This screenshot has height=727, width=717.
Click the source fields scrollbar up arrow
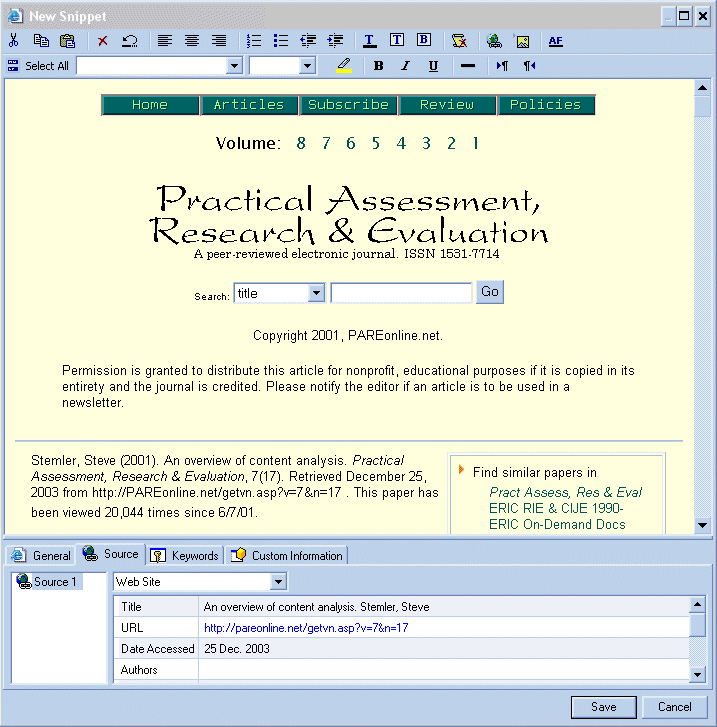tap(698, 604)
